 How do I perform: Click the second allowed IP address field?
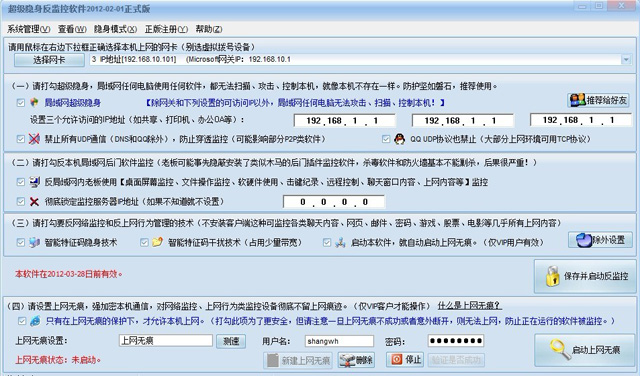point(463,120)
